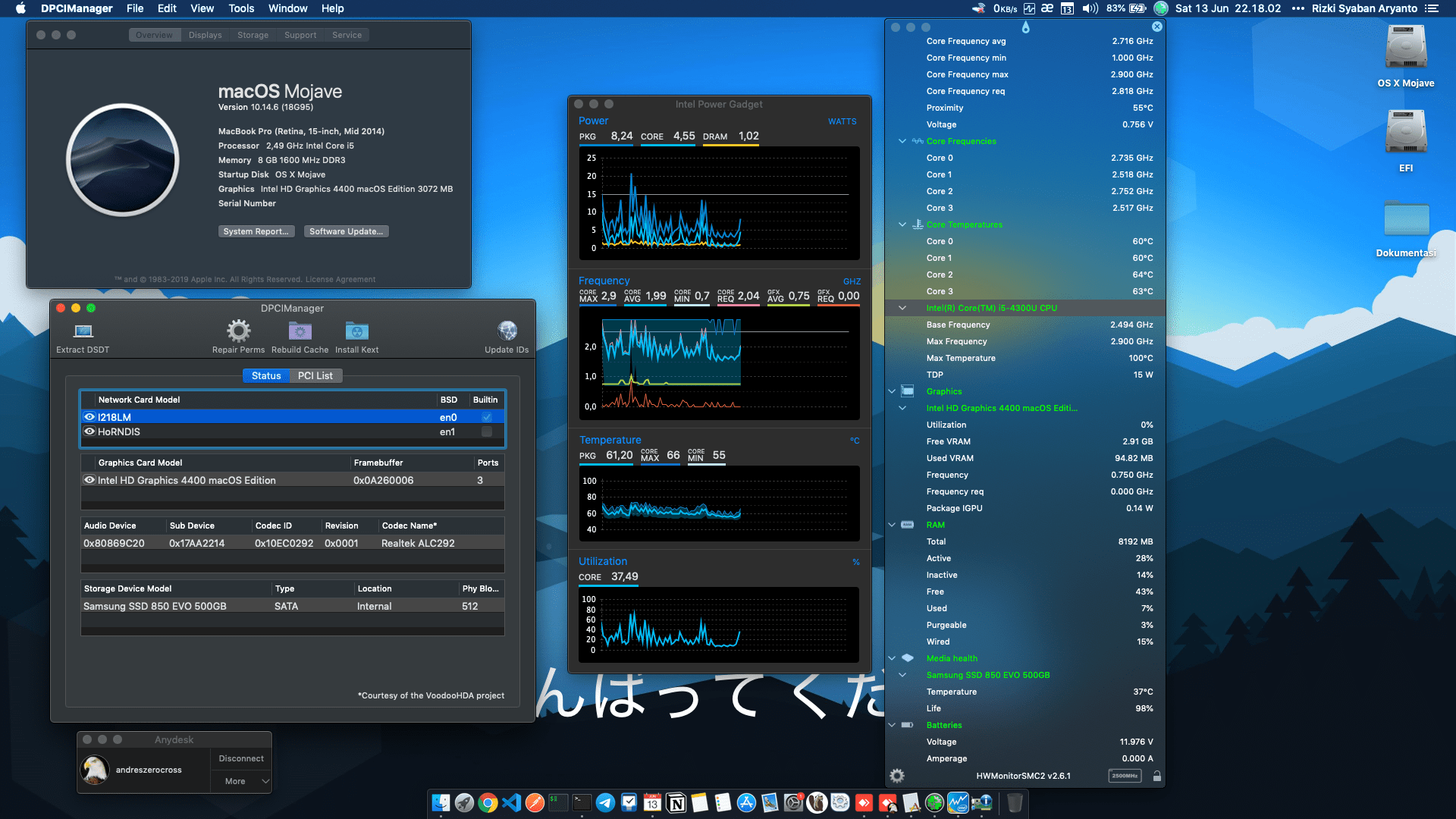Open the More dropdown in AnyDesk
Screen dimensions: 1456x819
(x=241, y=781)
